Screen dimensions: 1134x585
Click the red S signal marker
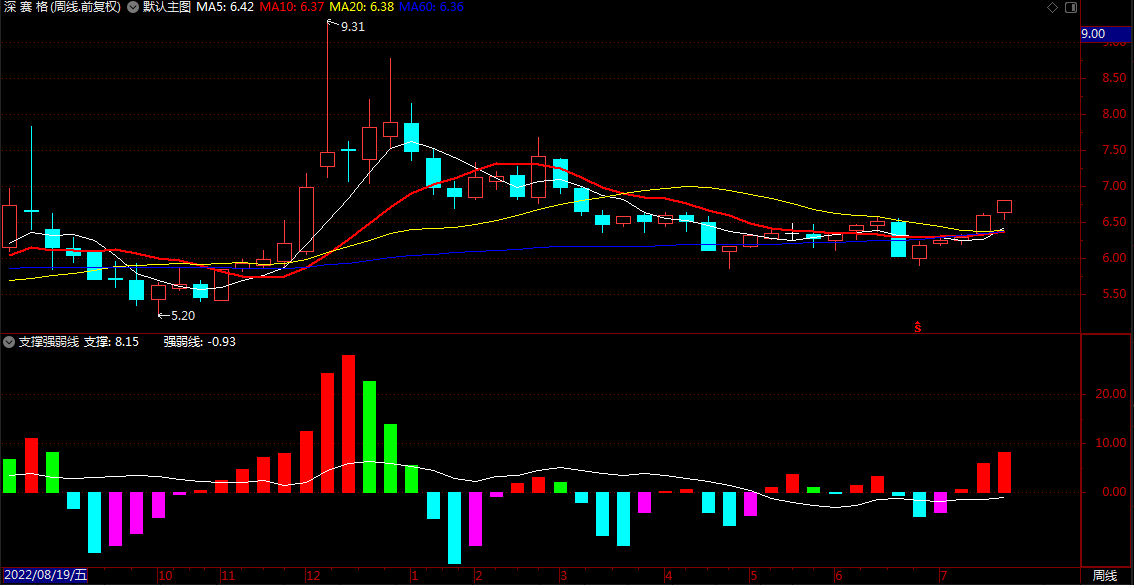click(917, 327)
